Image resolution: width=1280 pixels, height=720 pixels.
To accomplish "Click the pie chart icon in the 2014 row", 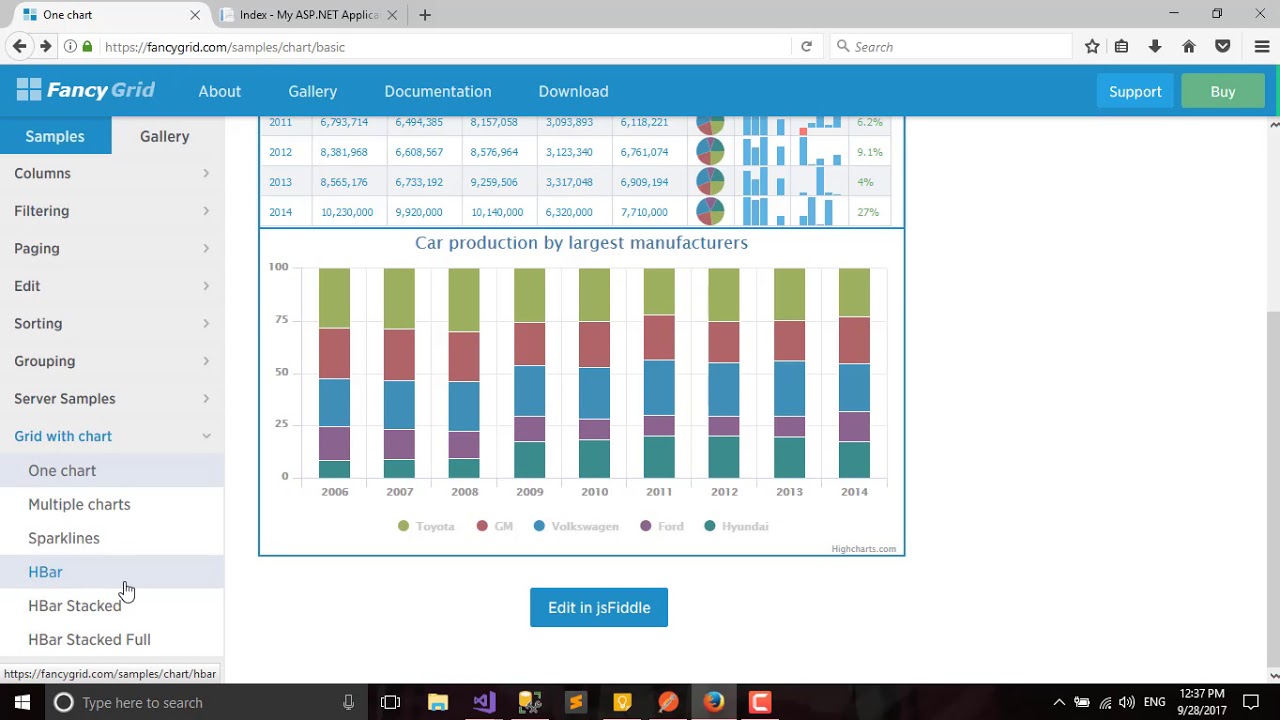I will click(x=710, y=211).
